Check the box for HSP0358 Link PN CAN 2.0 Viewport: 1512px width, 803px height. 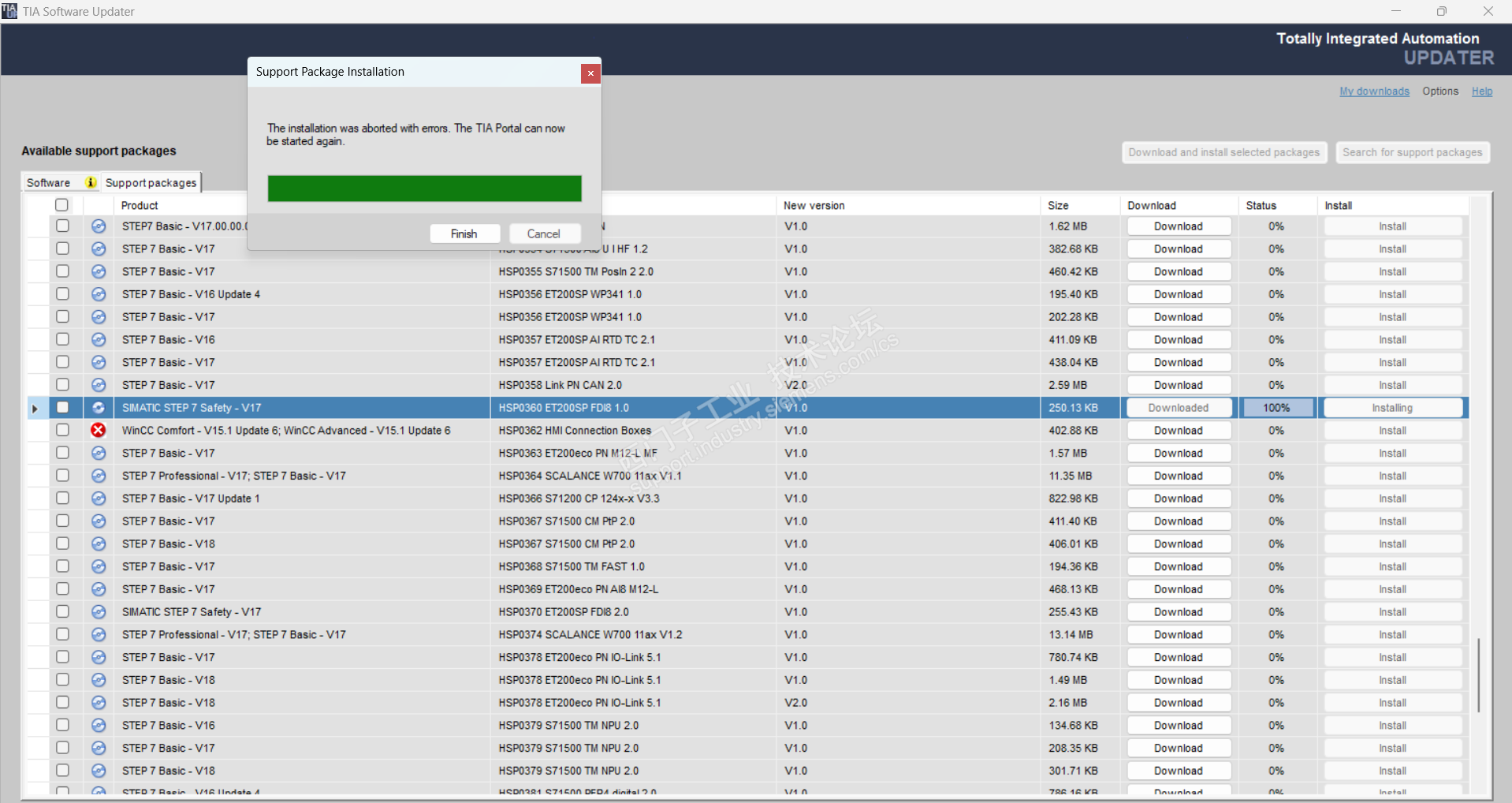click(62, 385)
